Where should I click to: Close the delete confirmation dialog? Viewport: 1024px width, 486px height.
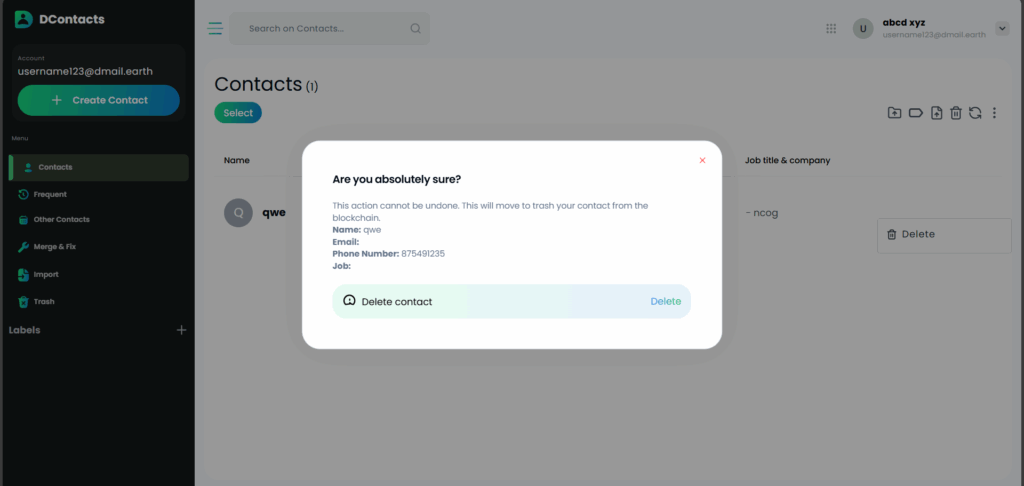pos(702,160)
